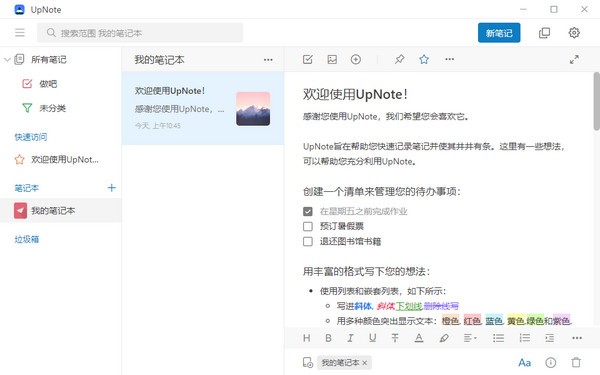
Task: Open the new window icon
Action: click(x=545, y=33)
